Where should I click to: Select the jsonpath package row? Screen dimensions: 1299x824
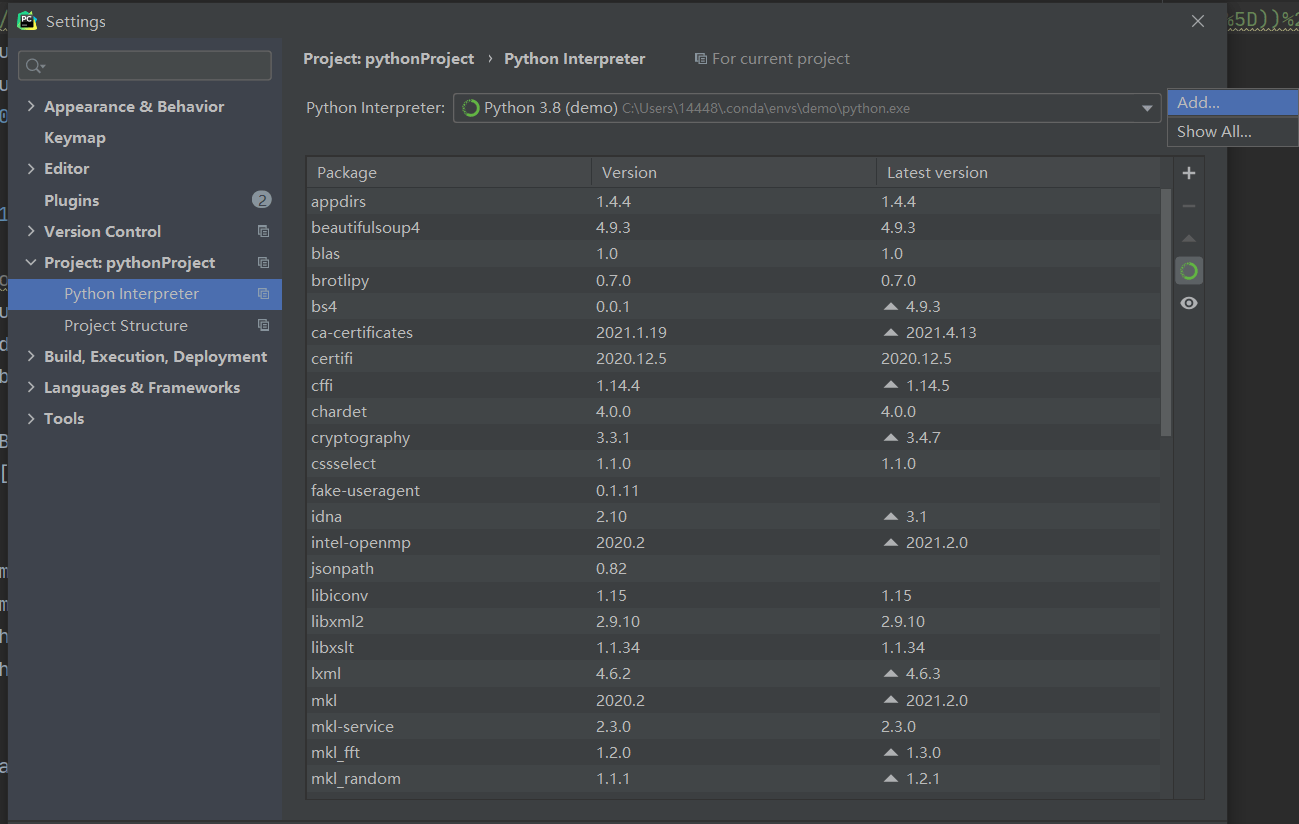coord(734,568)
